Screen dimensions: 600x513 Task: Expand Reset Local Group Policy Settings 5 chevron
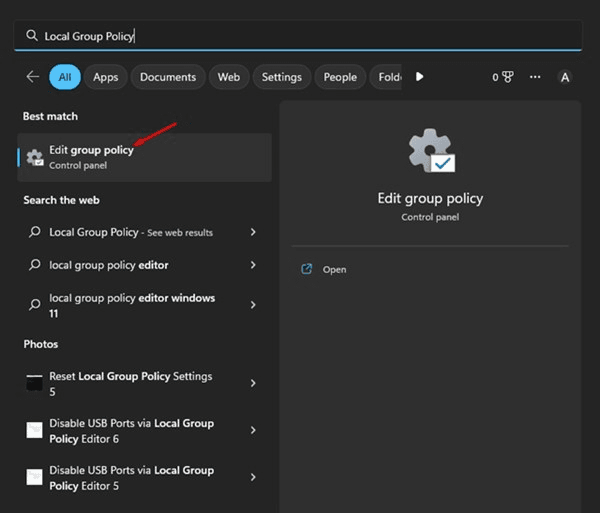[253, 383]
